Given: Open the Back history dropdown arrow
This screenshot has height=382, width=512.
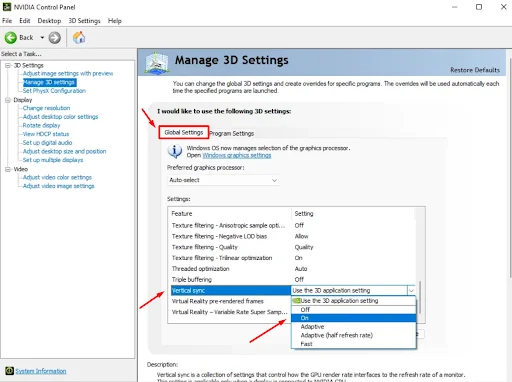Looking at the screenshot, I should click(42, 38).
